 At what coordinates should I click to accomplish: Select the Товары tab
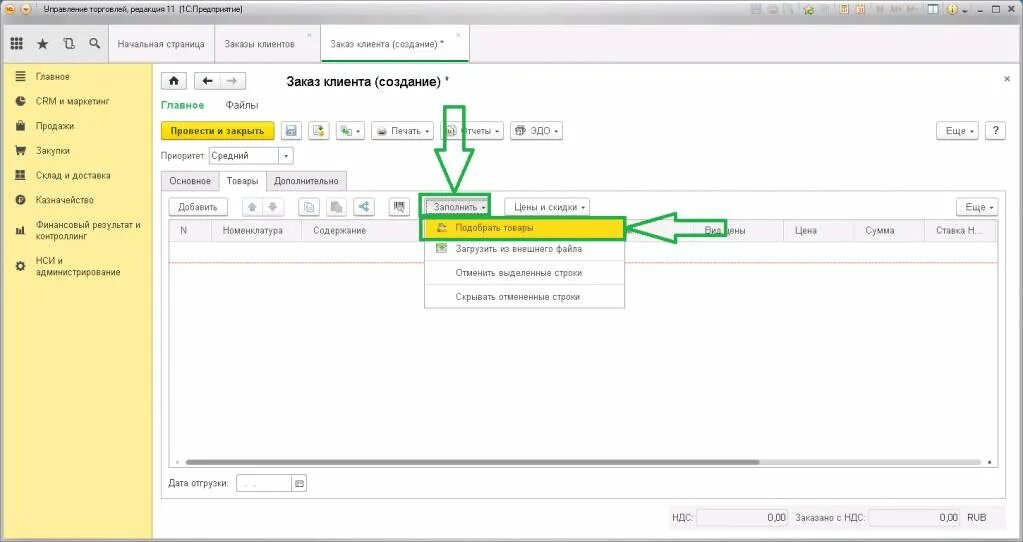242,181
